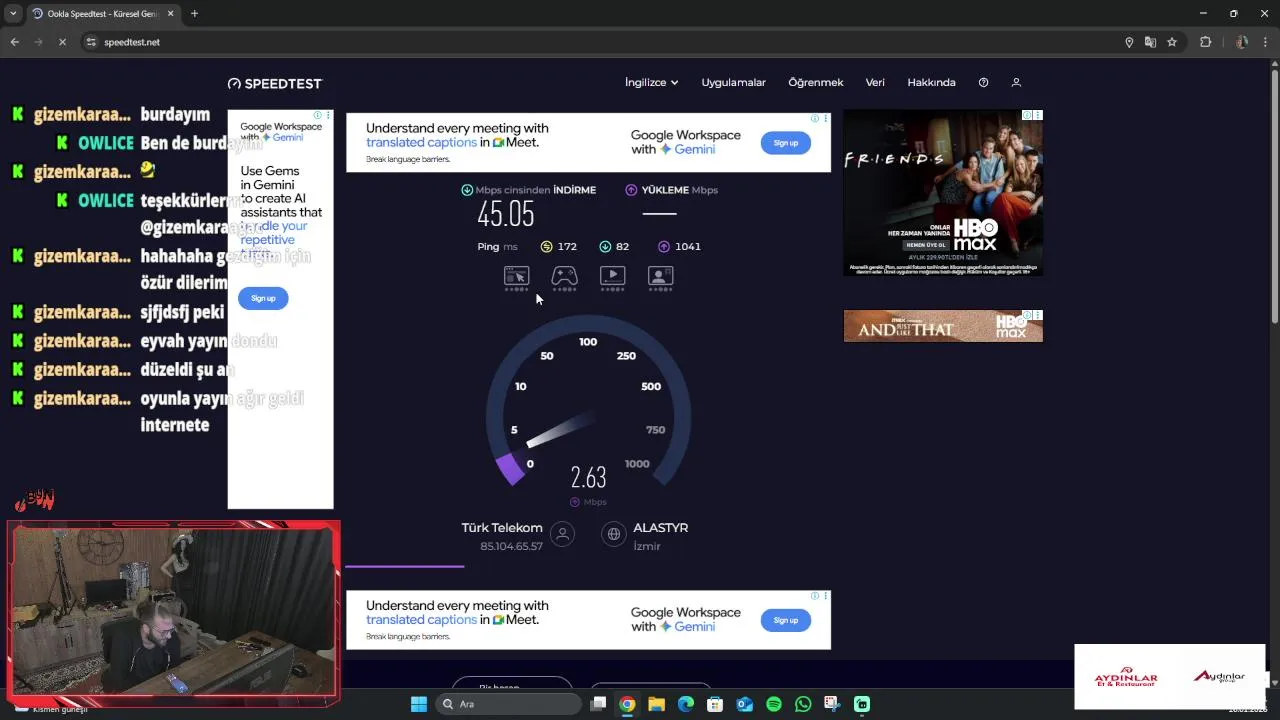This screenshot has height=720, width=1280.
Task: Open the Uygulamalar menu
Action: tap(733, 83)
